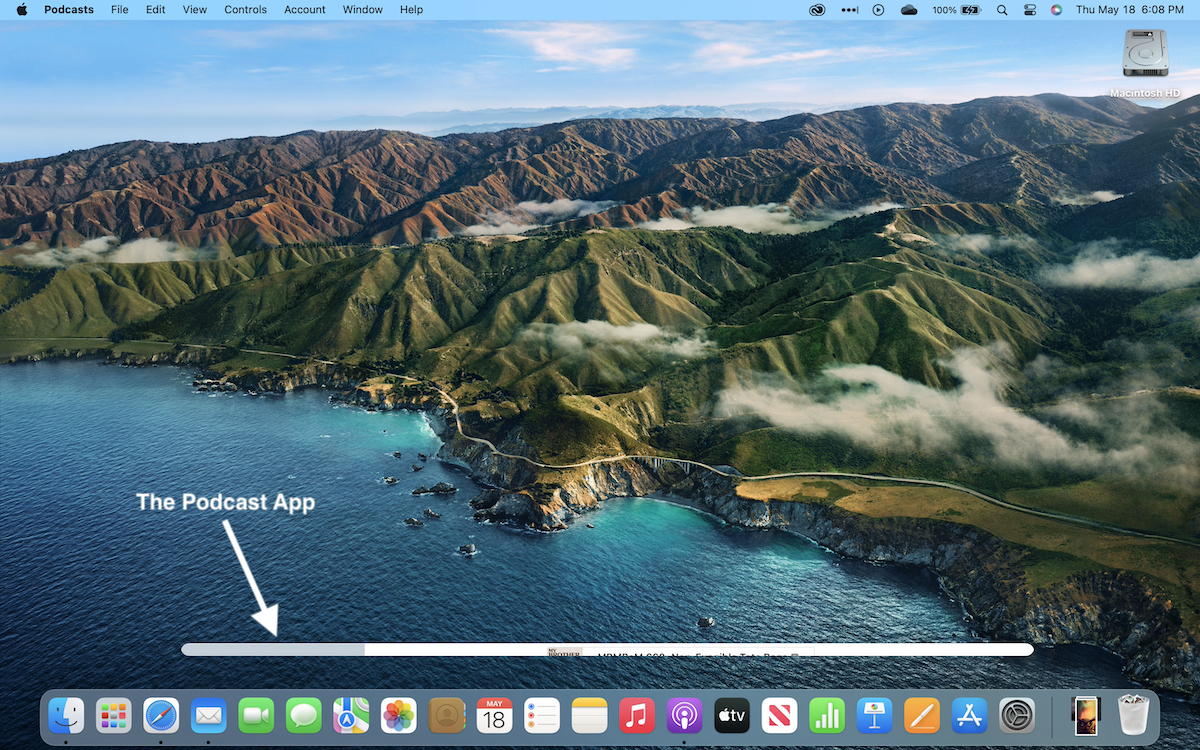Open the Mail app in Dock

click(x=209, y=716)
